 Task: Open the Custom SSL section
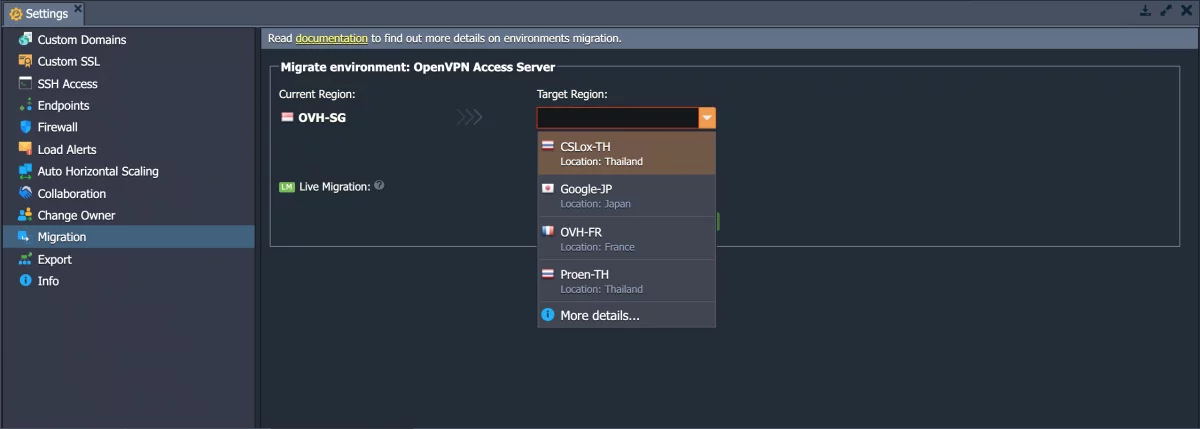pyautogui.click(x=128, y=62)
